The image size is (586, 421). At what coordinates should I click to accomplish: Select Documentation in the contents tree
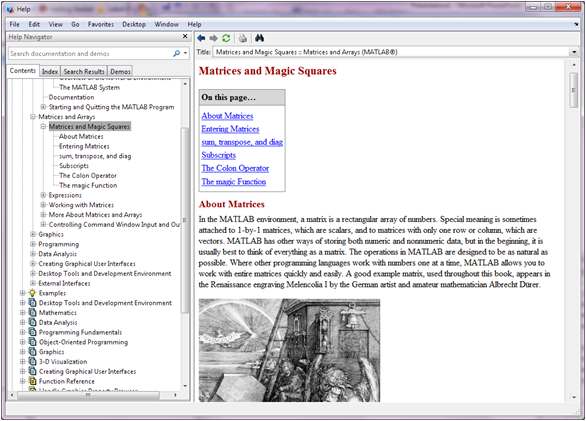[71, 97]
